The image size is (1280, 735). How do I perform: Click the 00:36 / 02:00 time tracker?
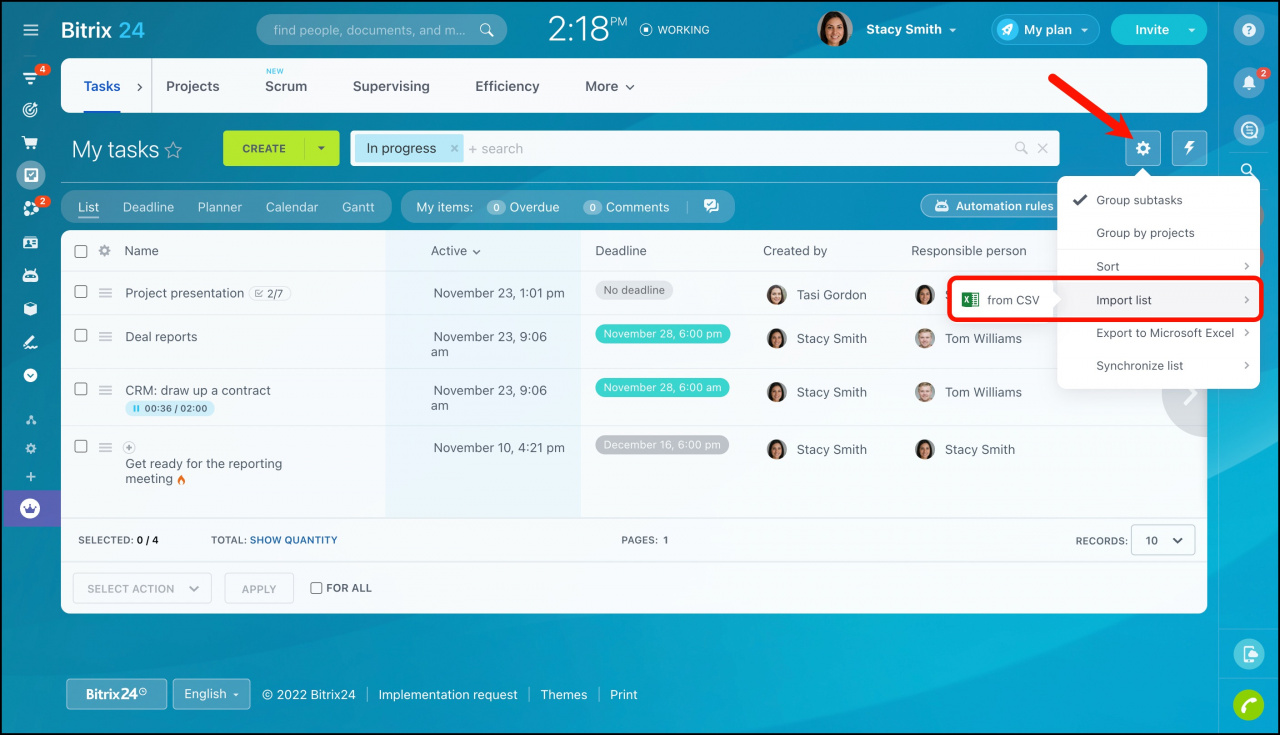(x=170, y=408)
